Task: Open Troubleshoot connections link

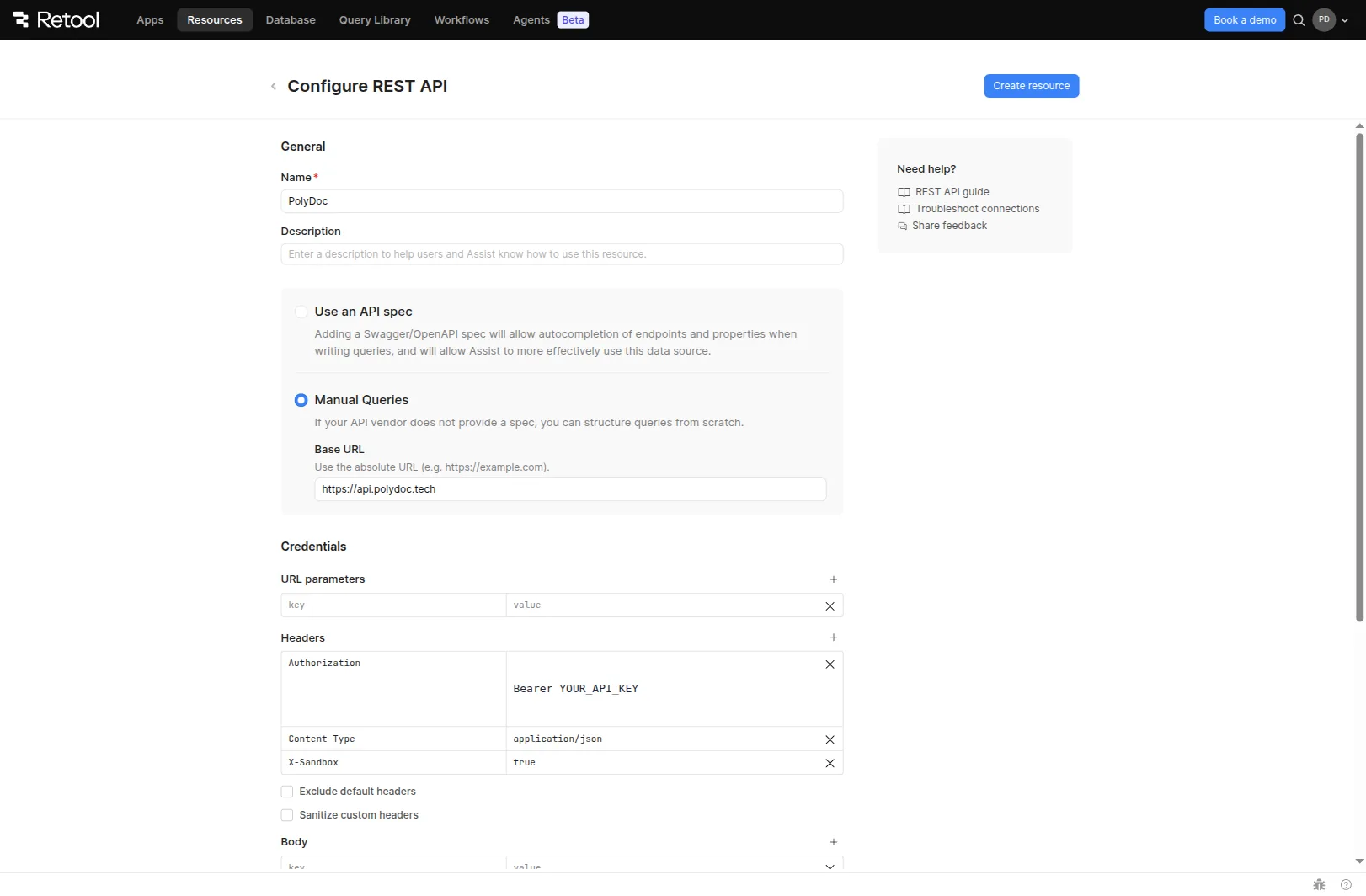Action: click(978, 209)
